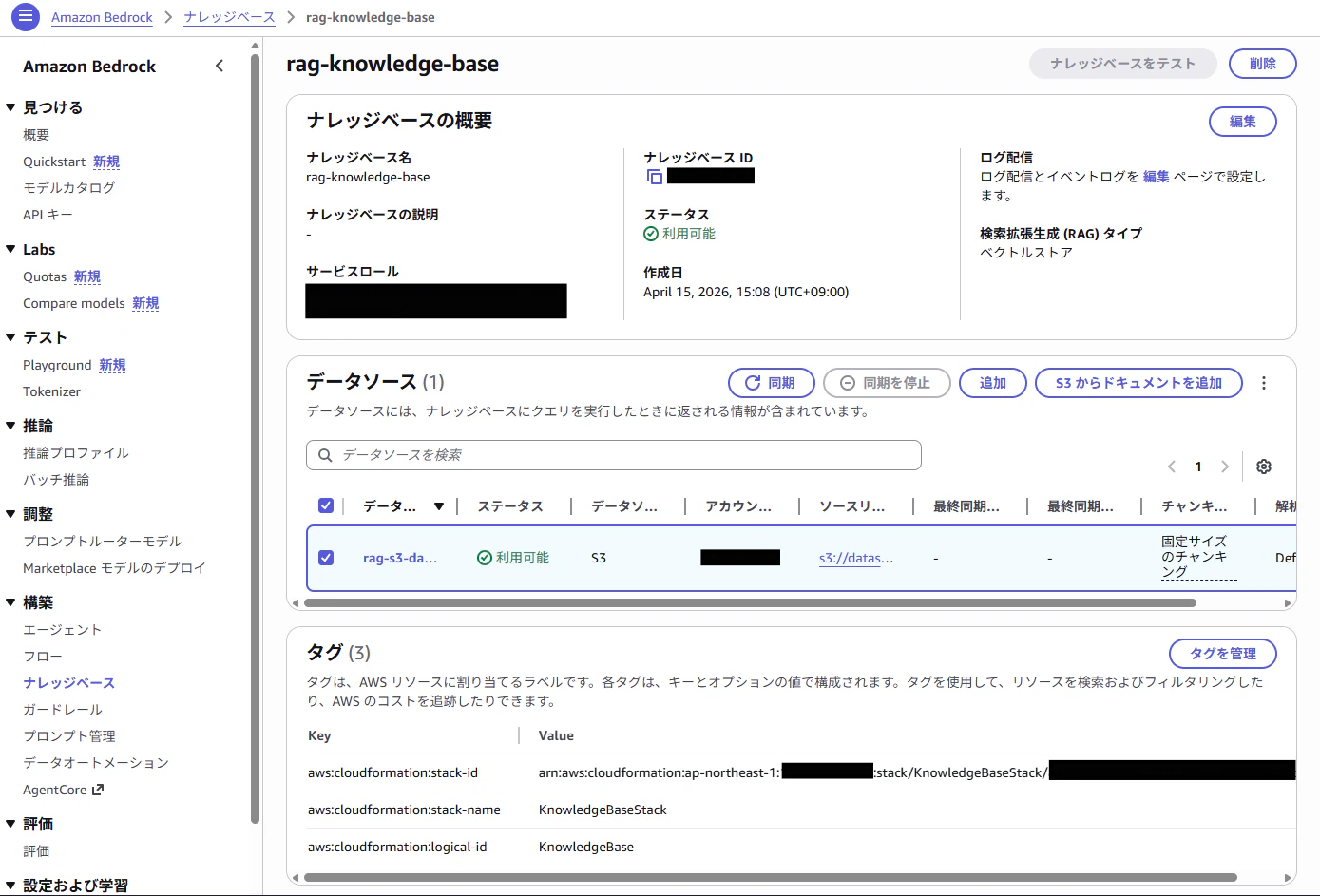The height and width of the screenshot is (896, 1320).
Task: Collapse the 調整 section
Action: pyautogui.click(x=10, y=514)
